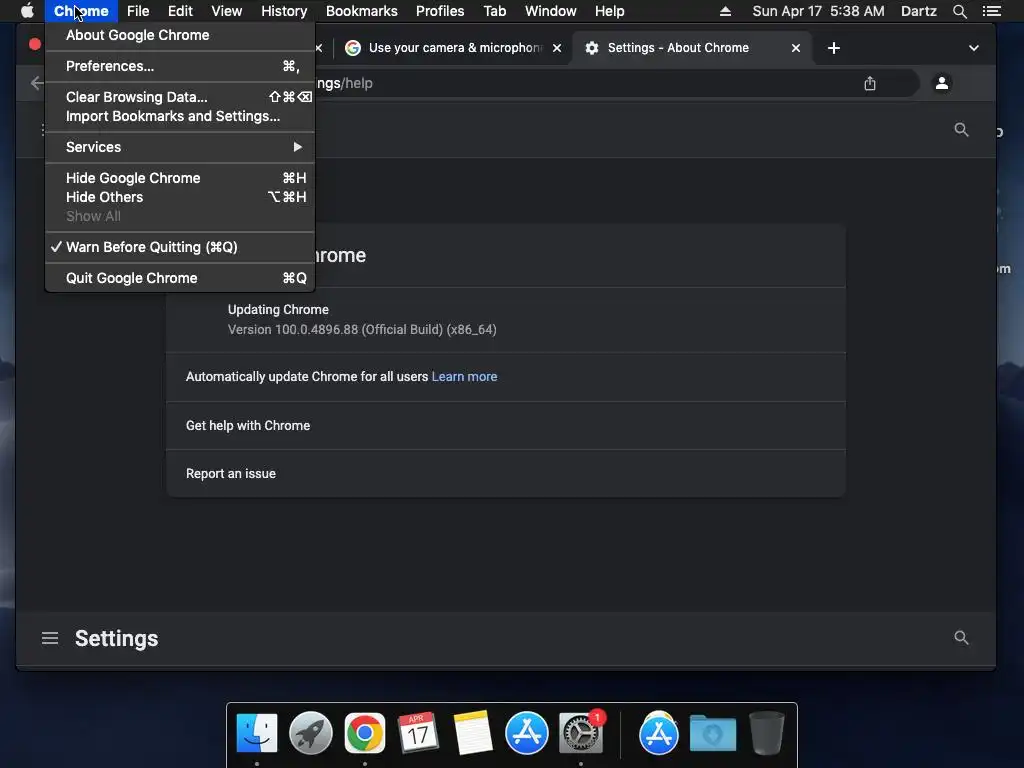This screenshot has height=768, width=1024.
Task: Open the hamburger menu beside Settings
Action: coord(50,638)
